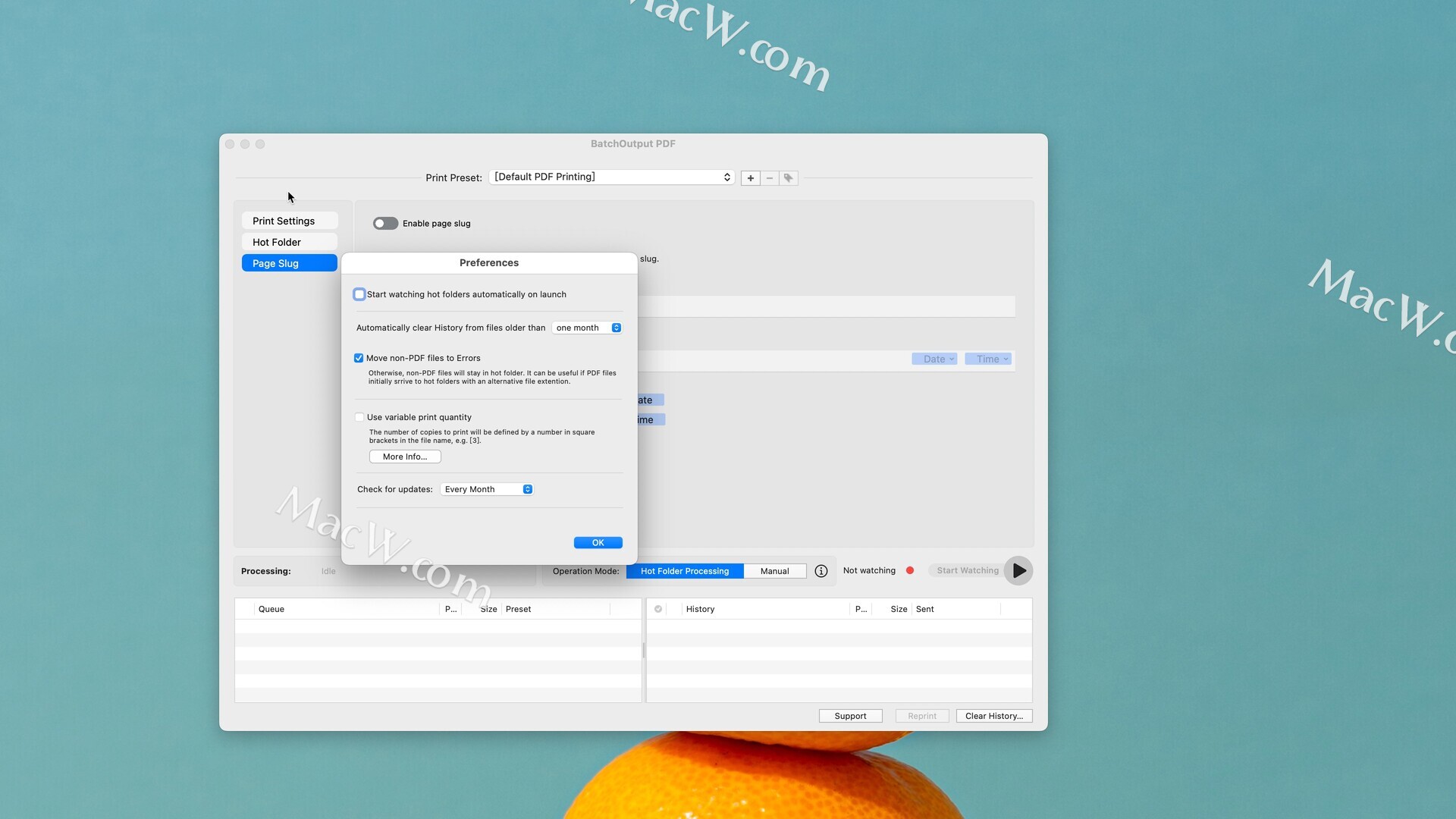Switch to Manual operation mode

click(774, 571)
